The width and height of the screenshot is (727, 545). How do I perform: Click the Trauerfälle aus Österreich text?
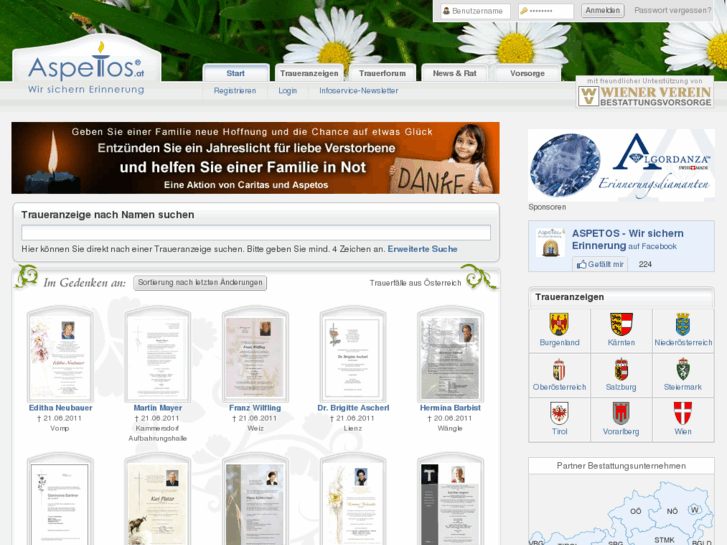pyautogui.click(x=415, y=283)
